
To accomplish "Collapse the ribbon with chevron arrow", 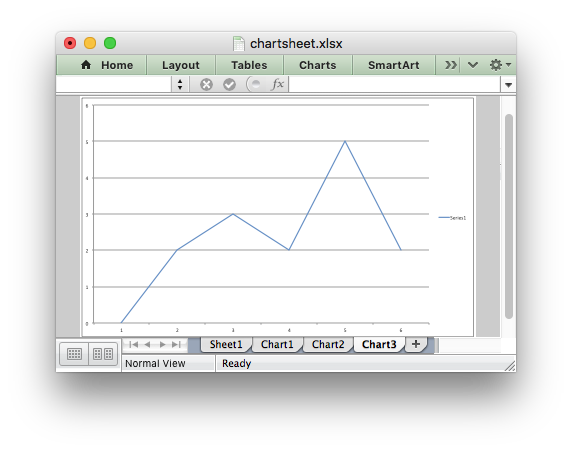I will coord(473,65).
